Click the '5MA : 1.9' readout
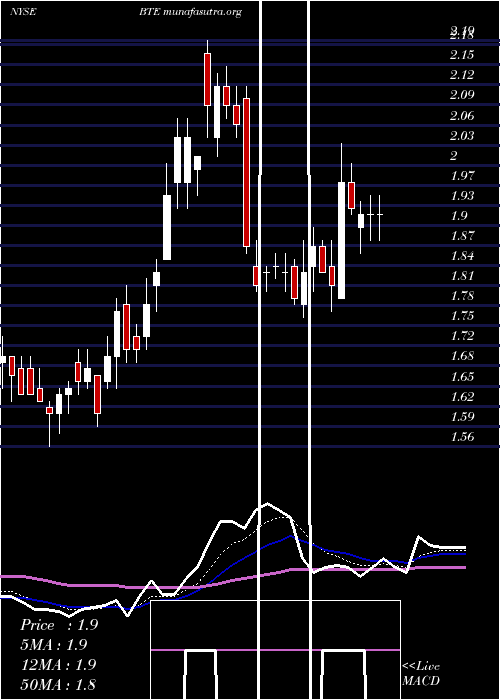500x700 pixels. (54, 645)
